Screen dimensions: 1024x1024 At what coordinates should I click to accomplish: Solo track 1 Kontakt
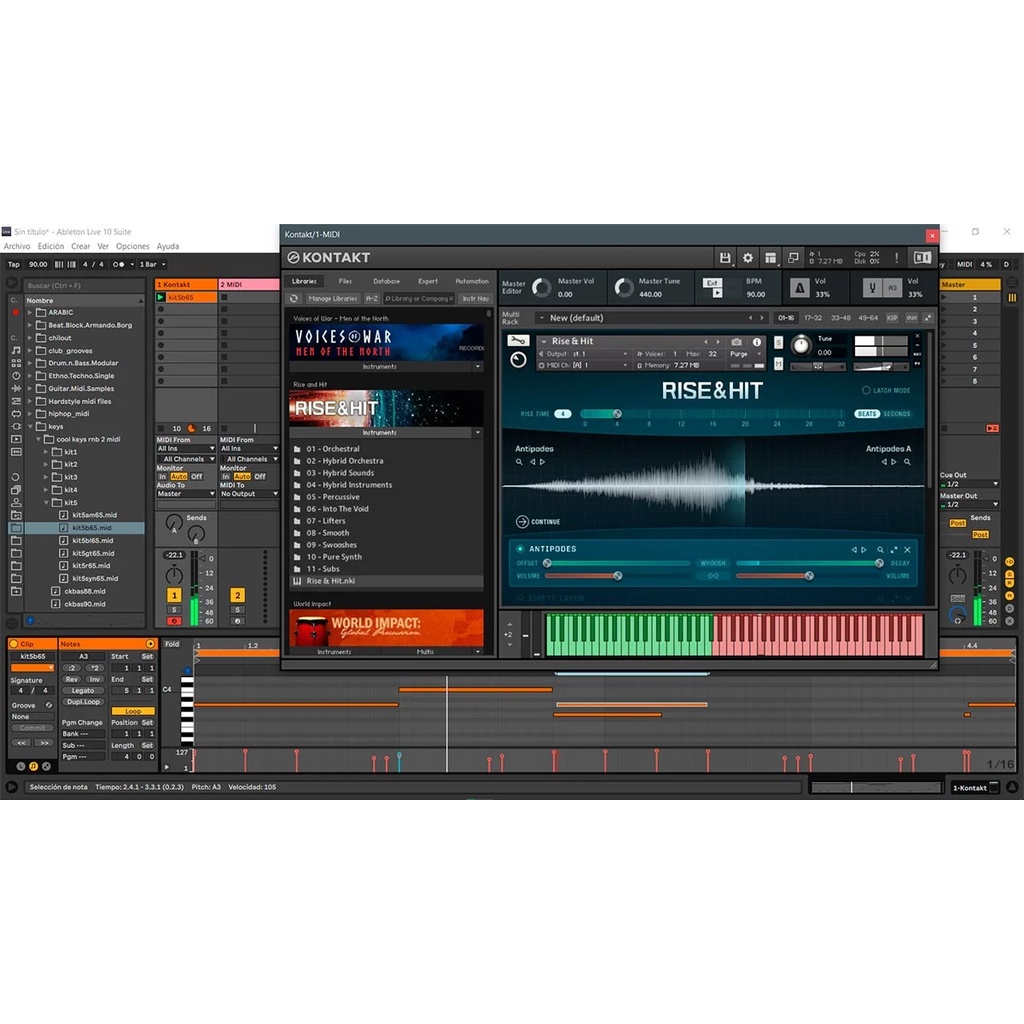click(174, 609)
